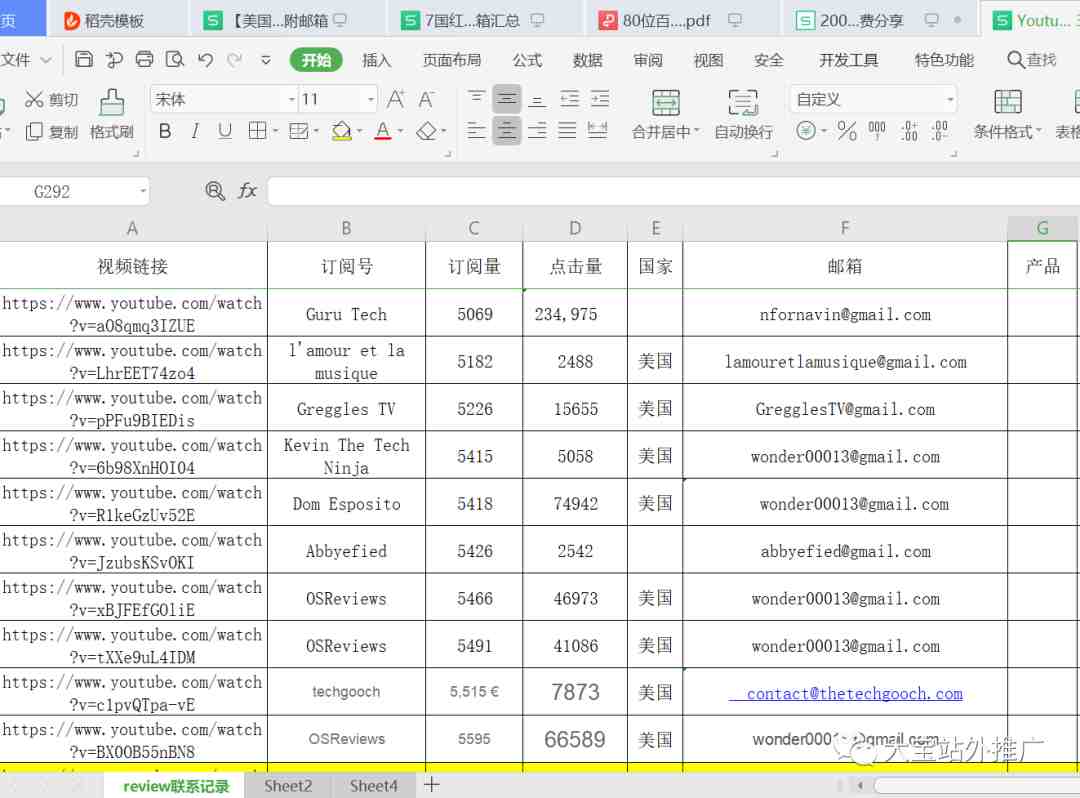Apply percent style format
This screenshot has width=1080, height=798.
click(847, 130)
